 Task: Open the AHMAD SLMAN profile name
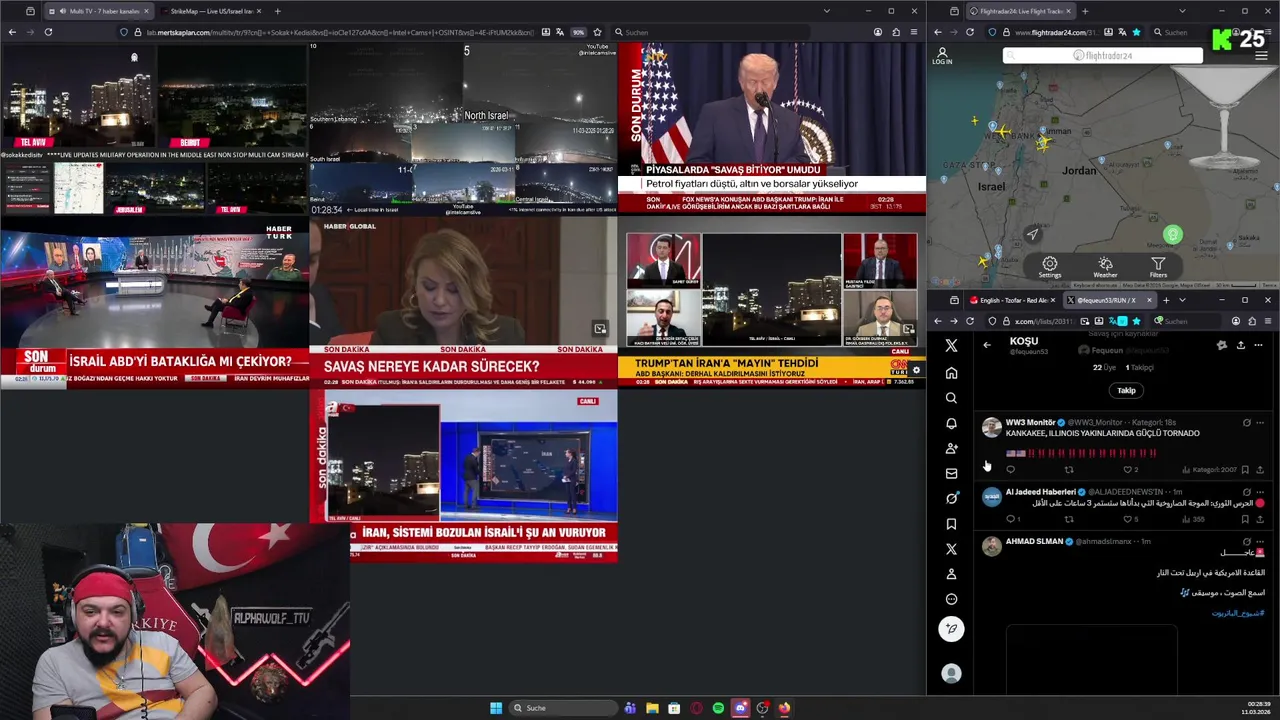(1033, 541)
